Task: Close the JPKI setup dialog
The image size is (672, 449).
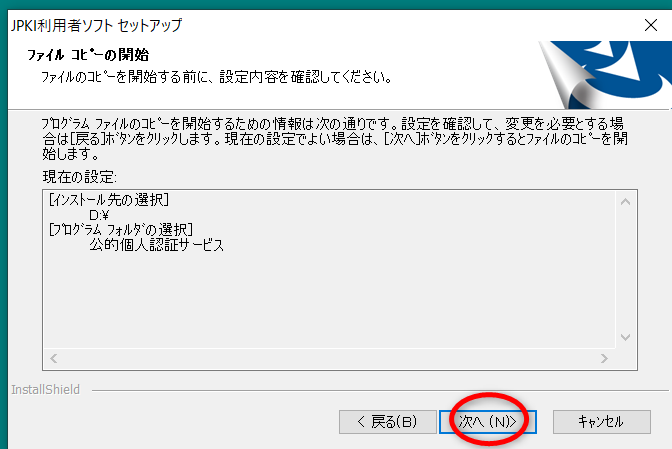Action: click(x=651, y=25)
